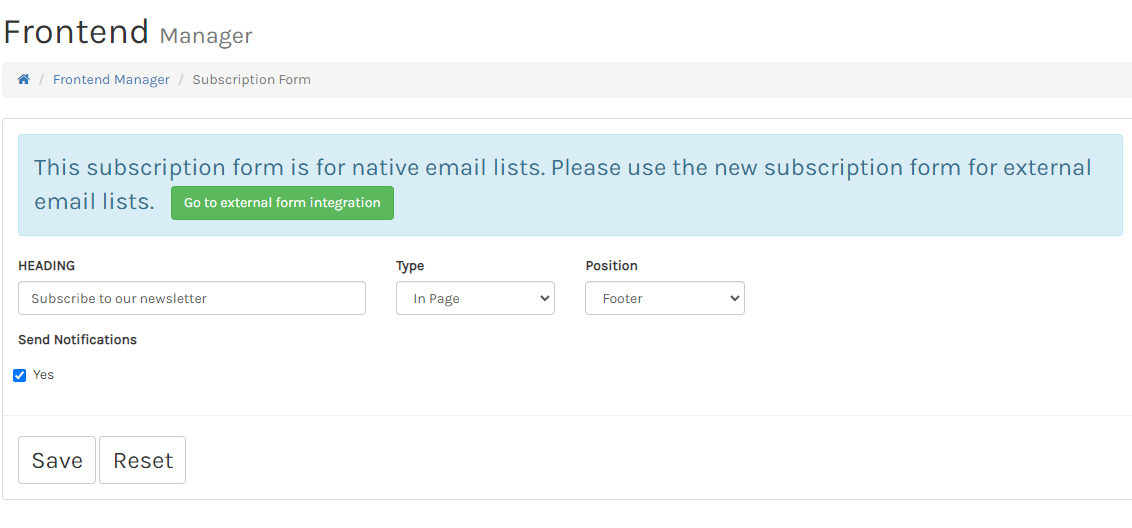The width and height of the screenshot is (1132, 528).
Task: Click the Type field label
Action: [x=410, y=266]
